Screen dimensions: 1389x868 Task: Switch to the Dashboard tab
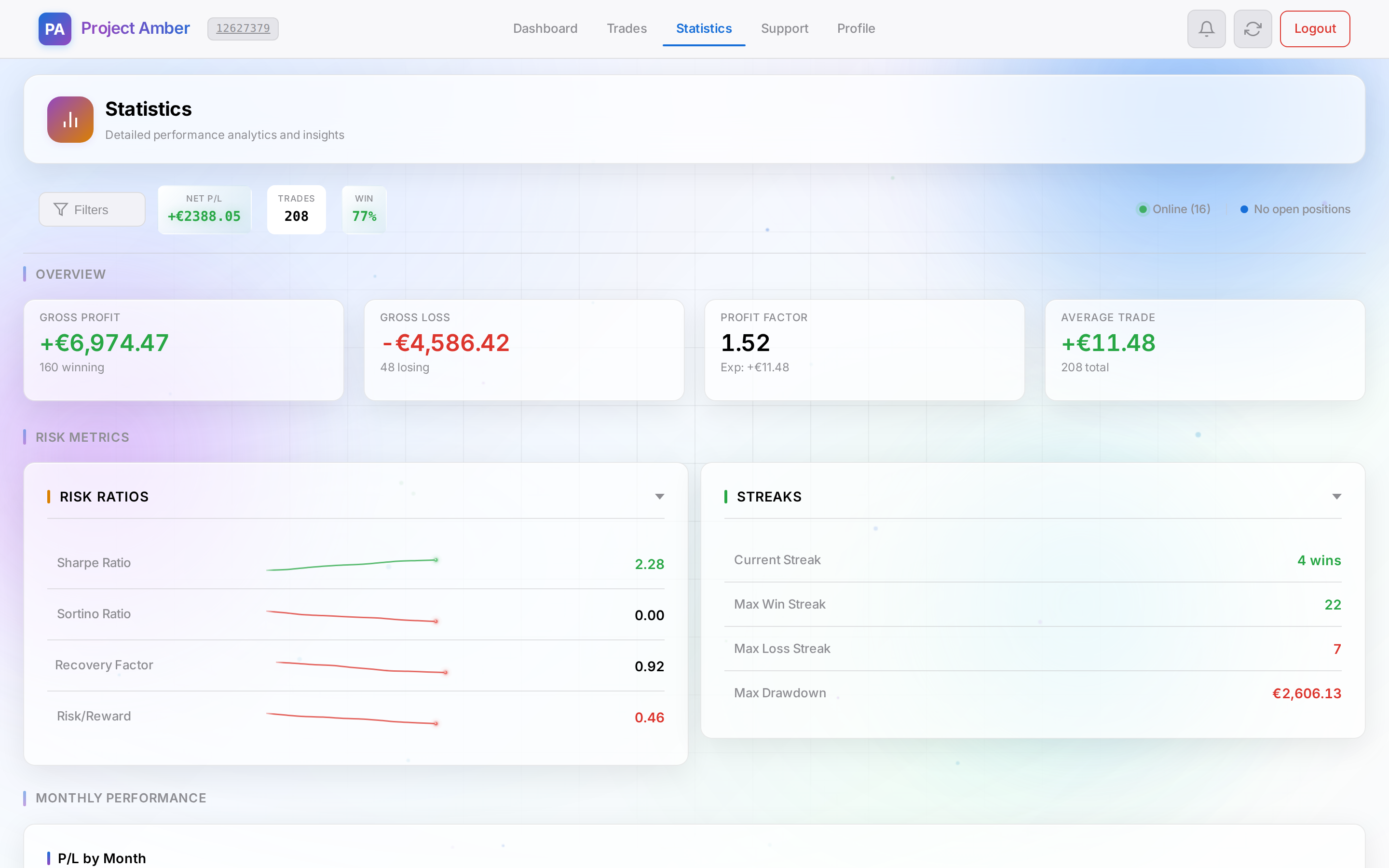(545, 28)
